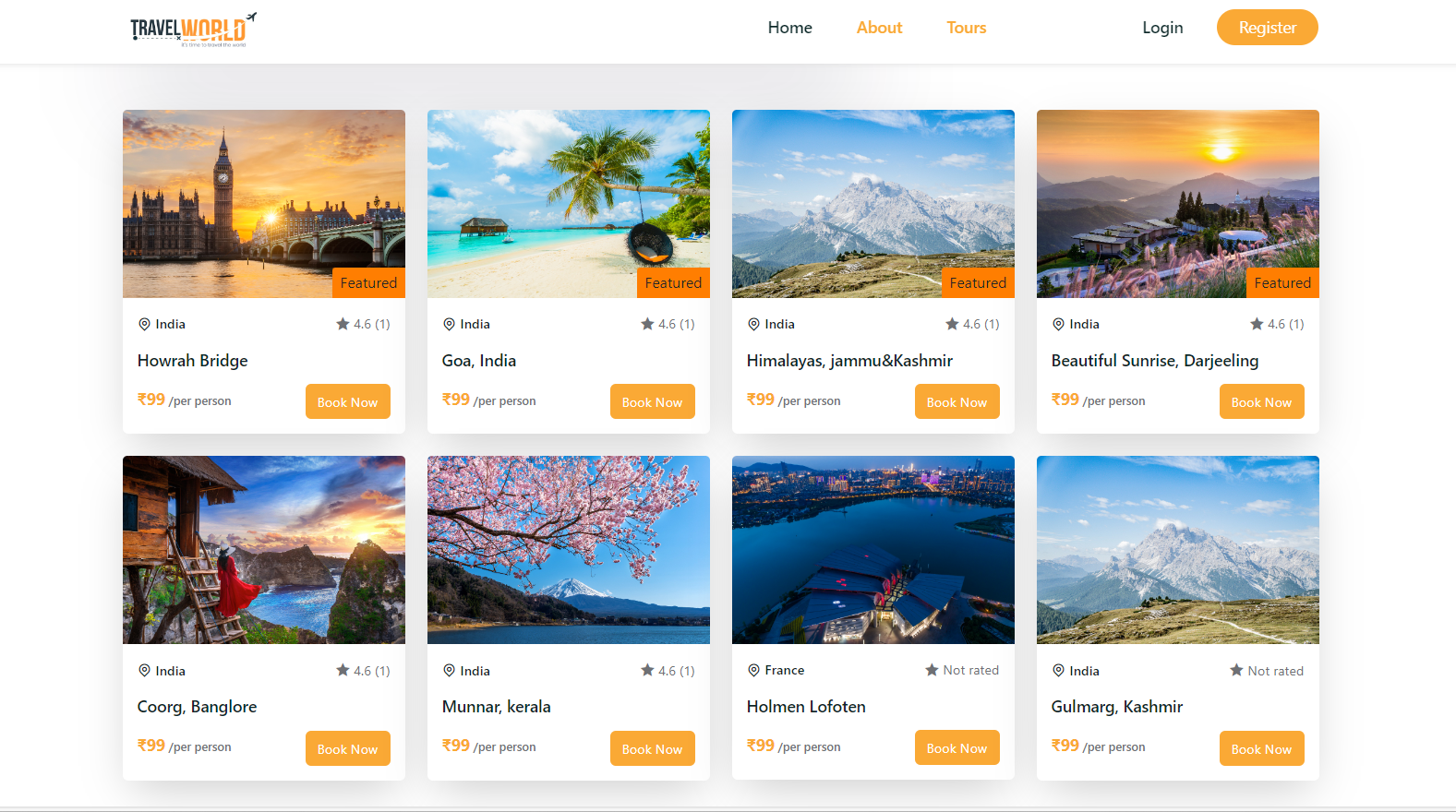Click location pin on Munnar, kerala card
This screenshot has height=812, width=1456.
pyautogui.click(x=449, y=671)
